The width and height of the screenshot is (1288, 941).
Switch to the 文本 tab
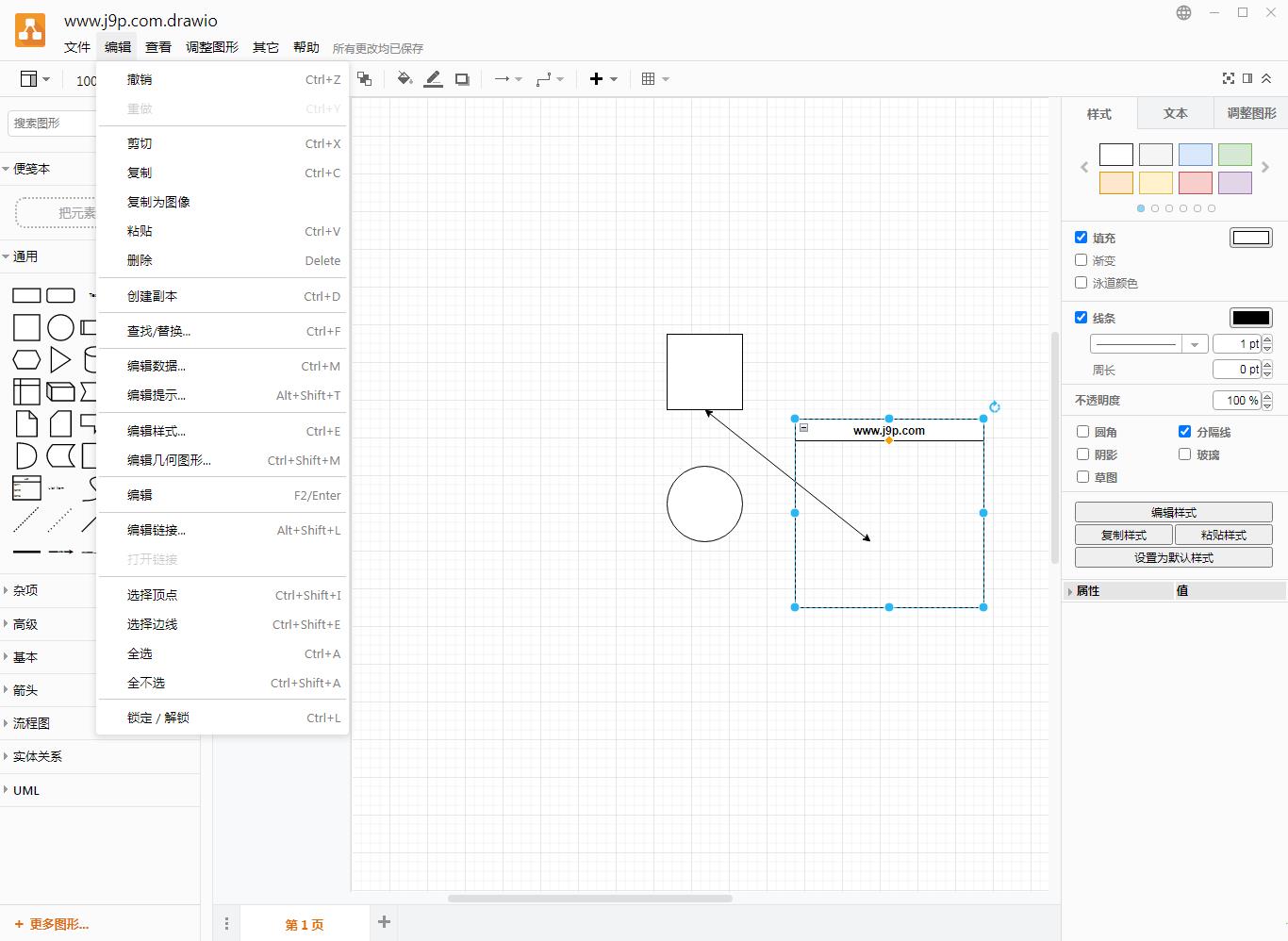point(1175,113)
